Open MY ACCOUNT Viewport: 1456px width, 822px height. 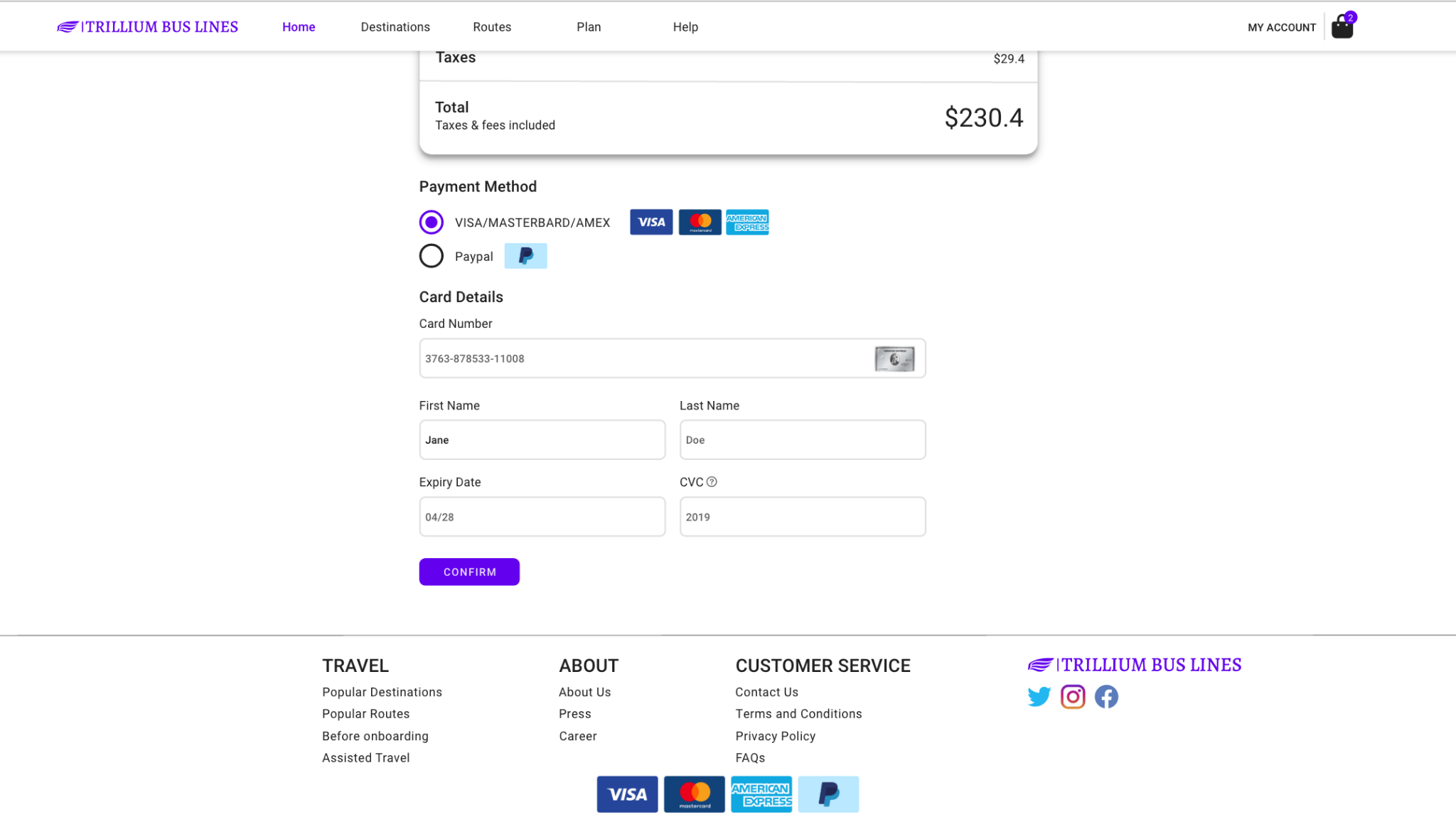tap(1281, 27)
